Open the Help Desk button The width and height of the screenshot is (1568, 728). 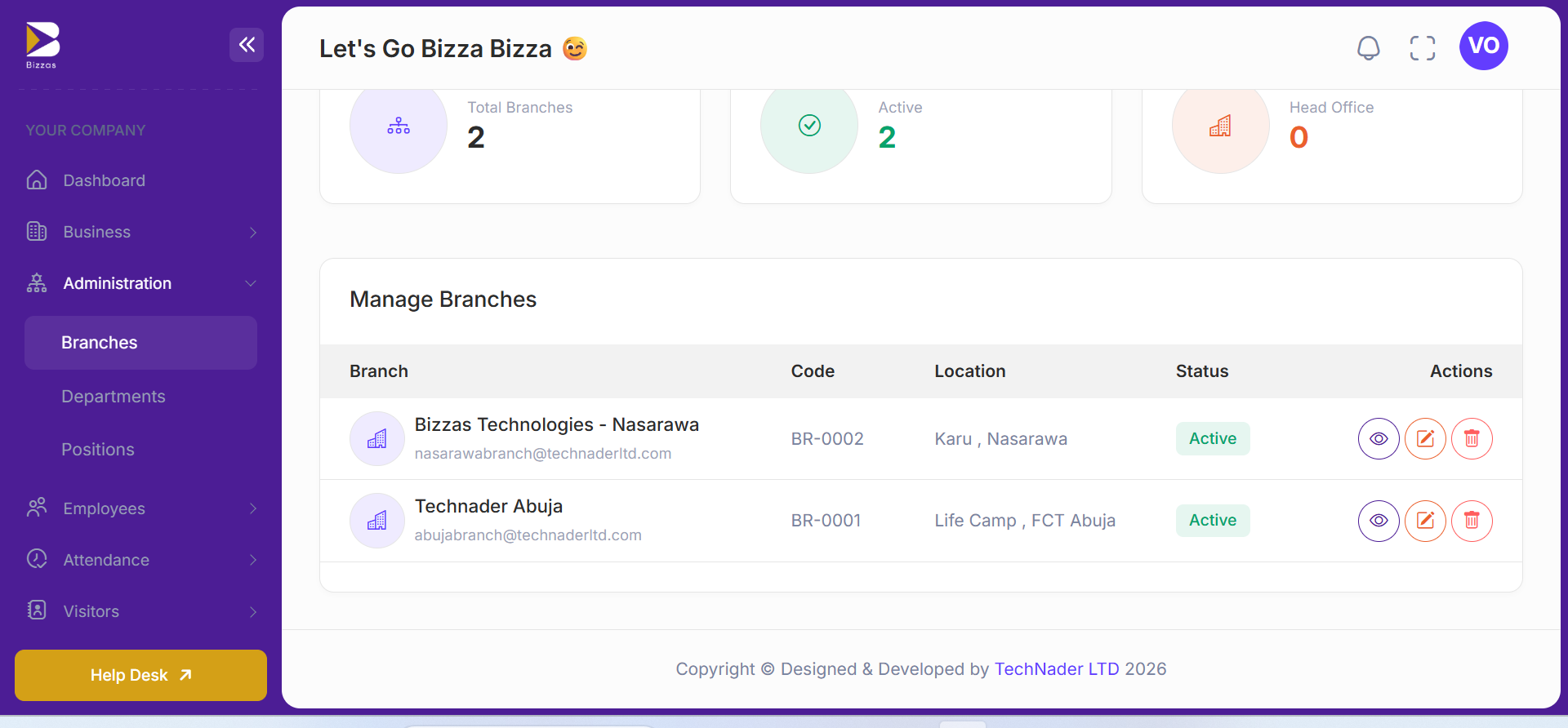[x=140, y=675]
